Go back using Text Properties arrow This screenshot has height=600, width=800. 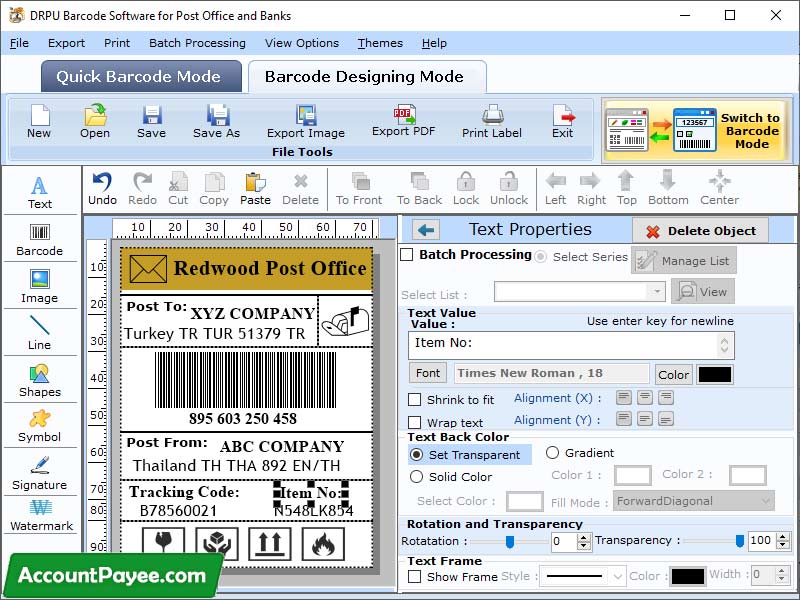[426, 230]
